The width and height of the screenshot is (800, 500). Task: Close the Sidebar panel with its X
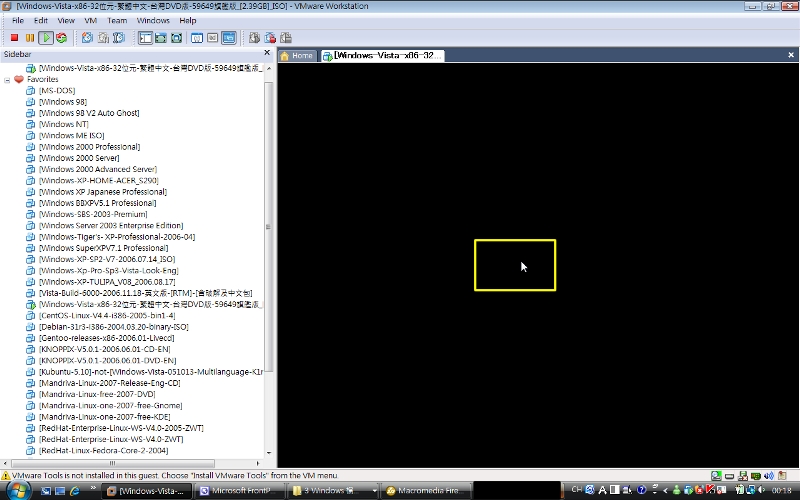tap(267, 53)
